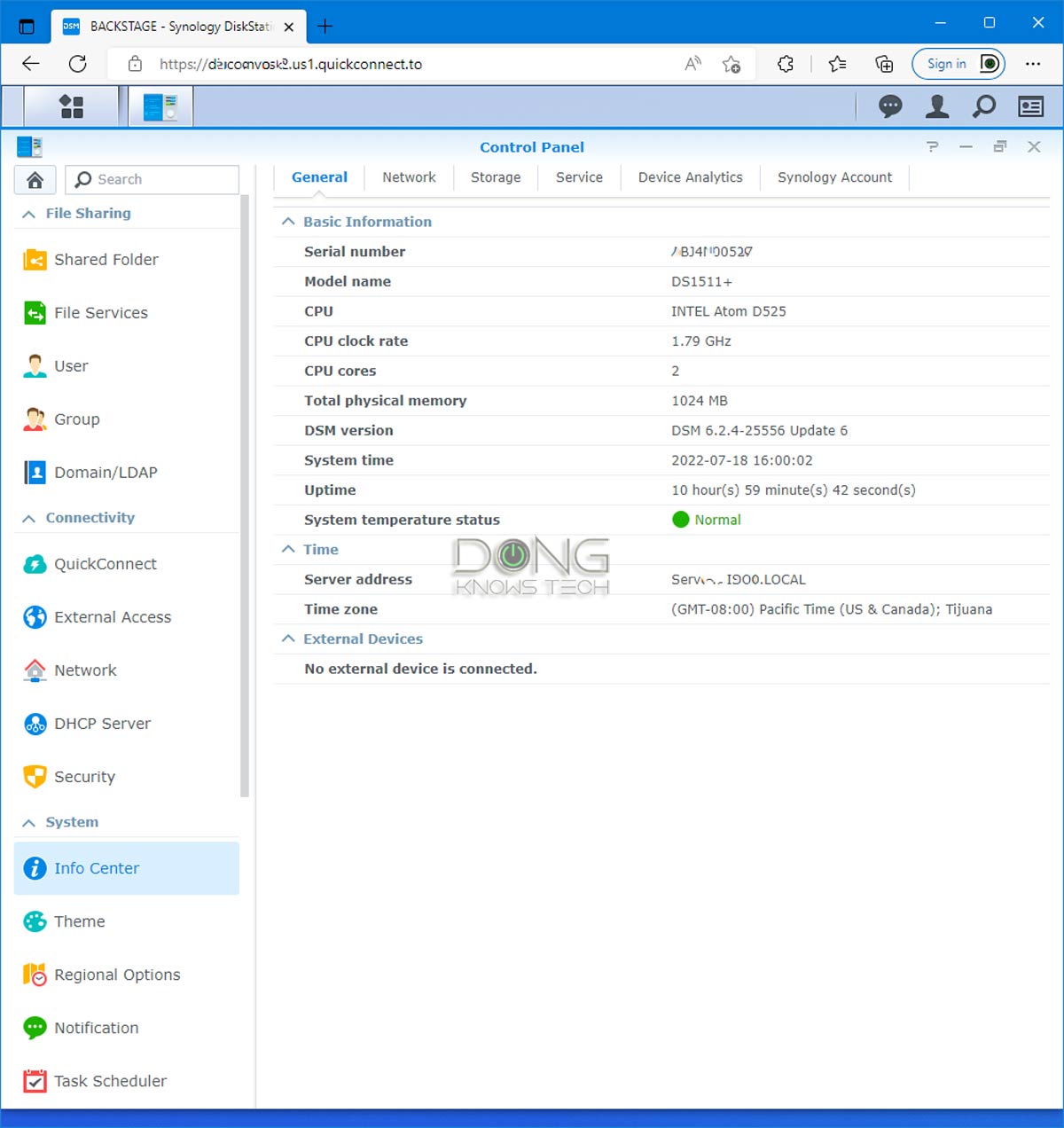This screenshot has height=1128, width=1064.
Task: Collapse the Basic Information section
Action: pos(288,222)
